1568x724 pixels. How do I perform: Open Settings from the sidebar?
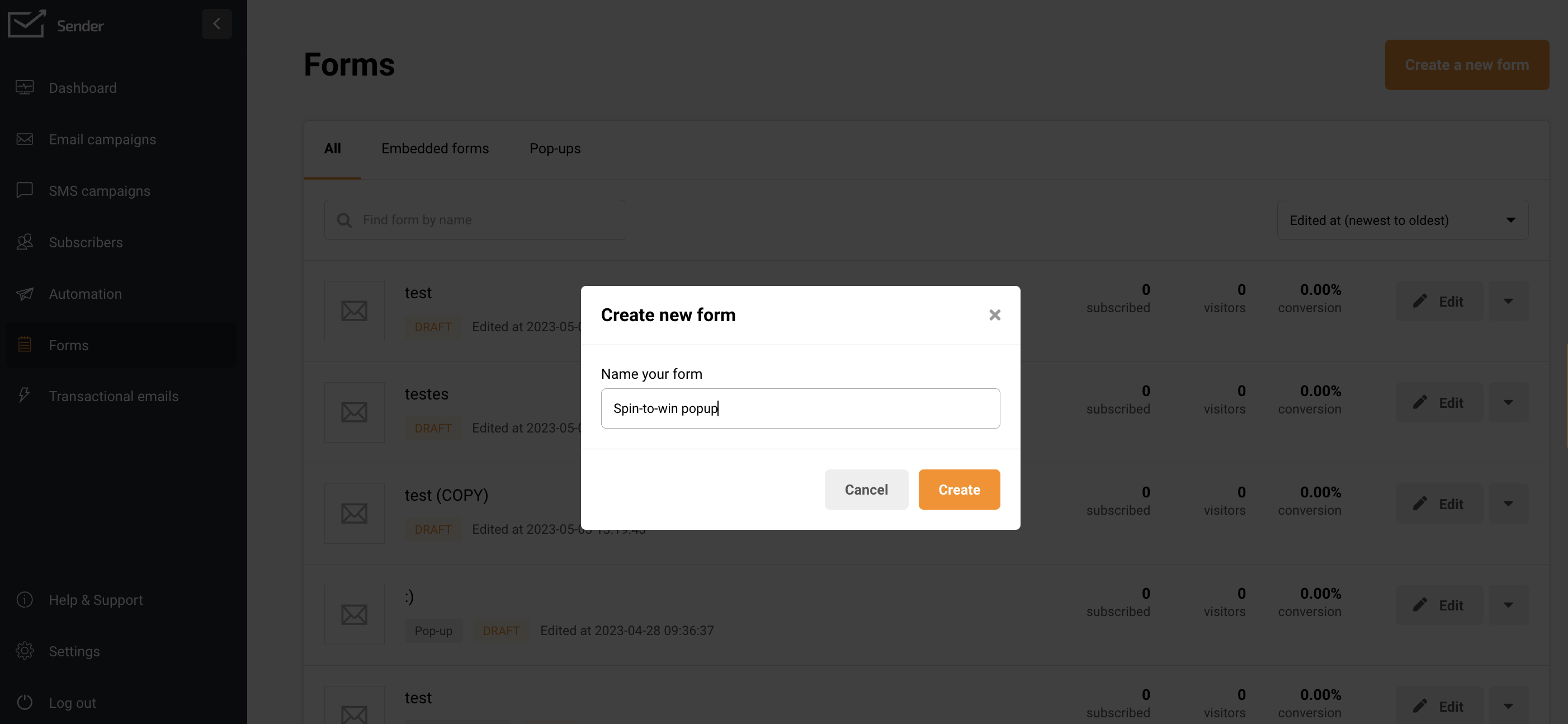74,651
